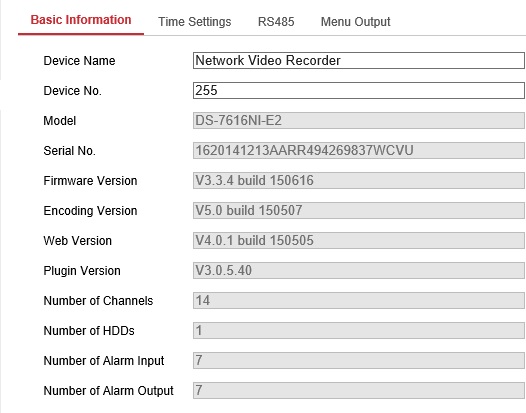Click the Serial No. label
Image resolution: width=526 pixels, height=413 pixels.
pos(69,151)
